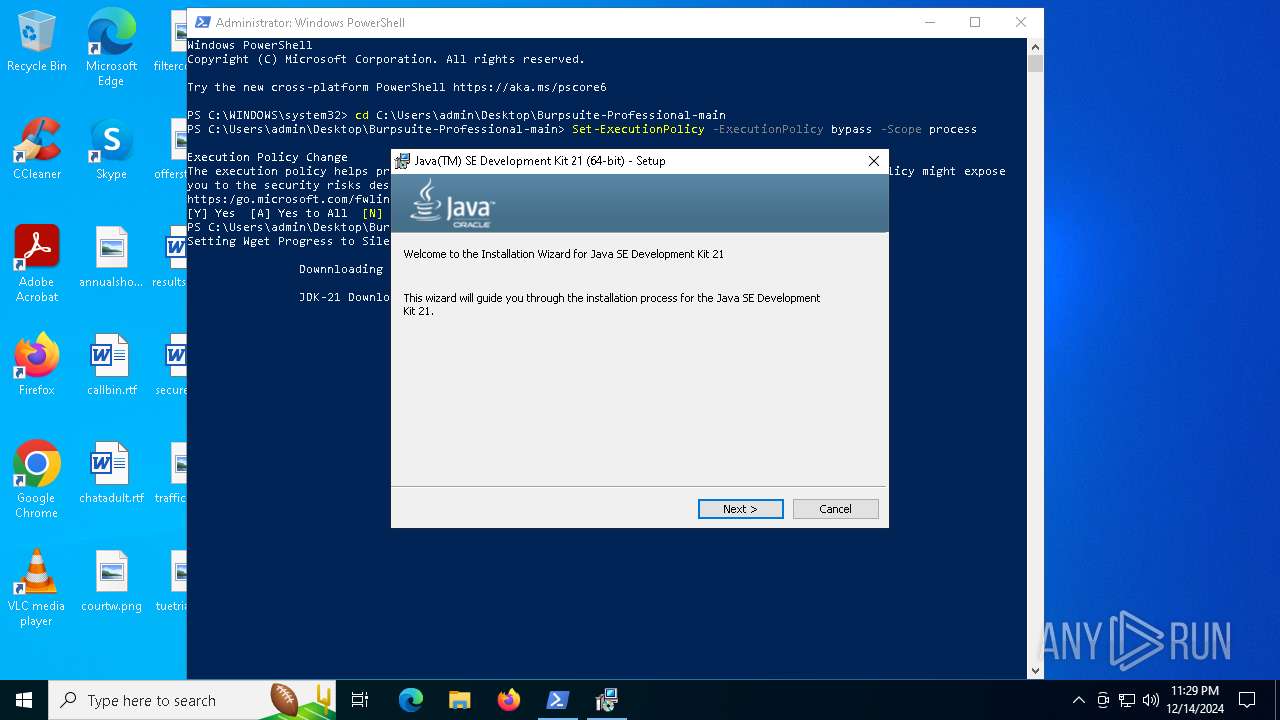
Task: Click Next in the Java setup wizard
Action: [x=740, y=509]
